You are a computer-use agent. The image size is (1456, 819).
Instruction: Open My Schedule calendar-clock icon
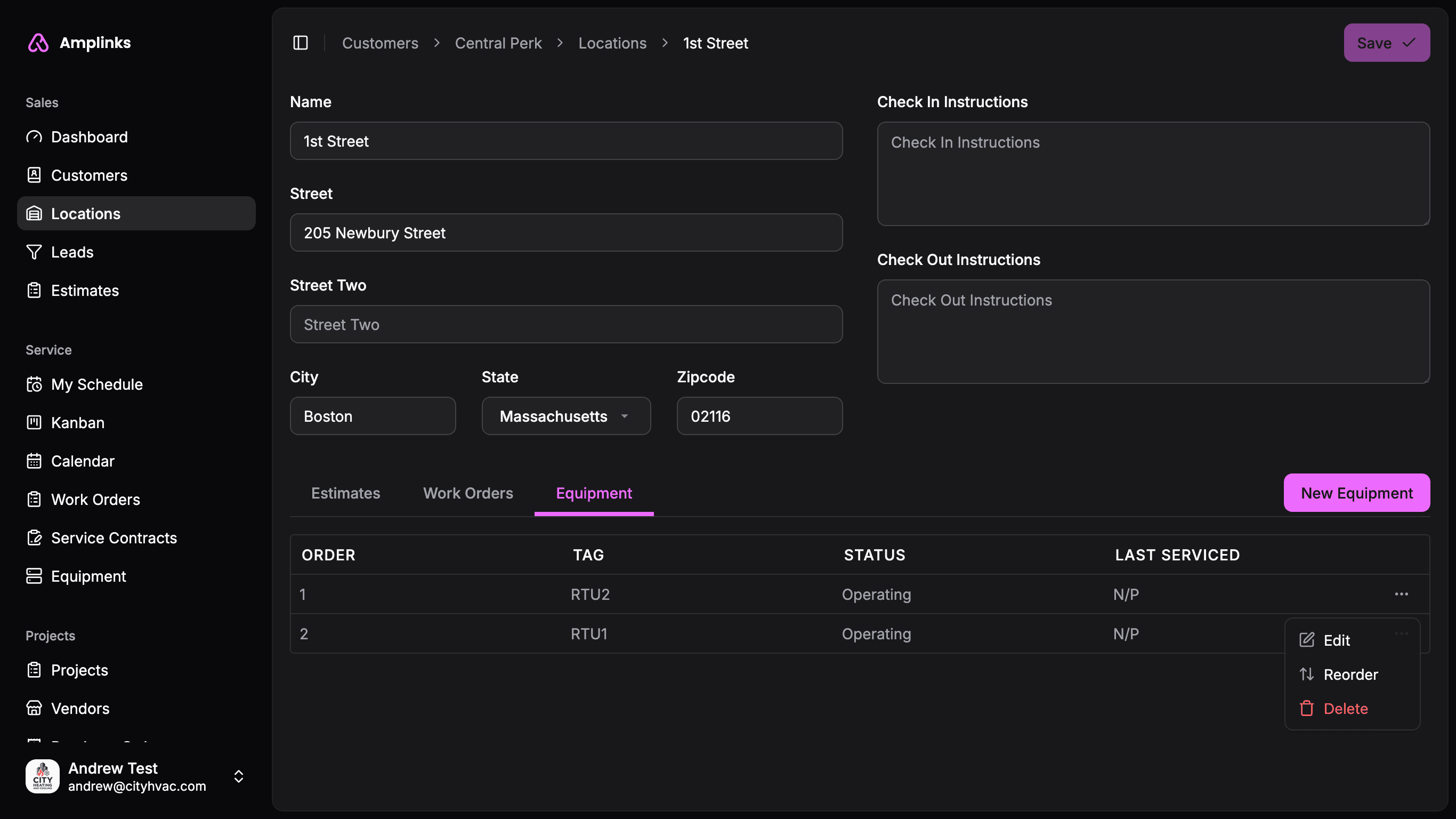[x=34, y=384]
